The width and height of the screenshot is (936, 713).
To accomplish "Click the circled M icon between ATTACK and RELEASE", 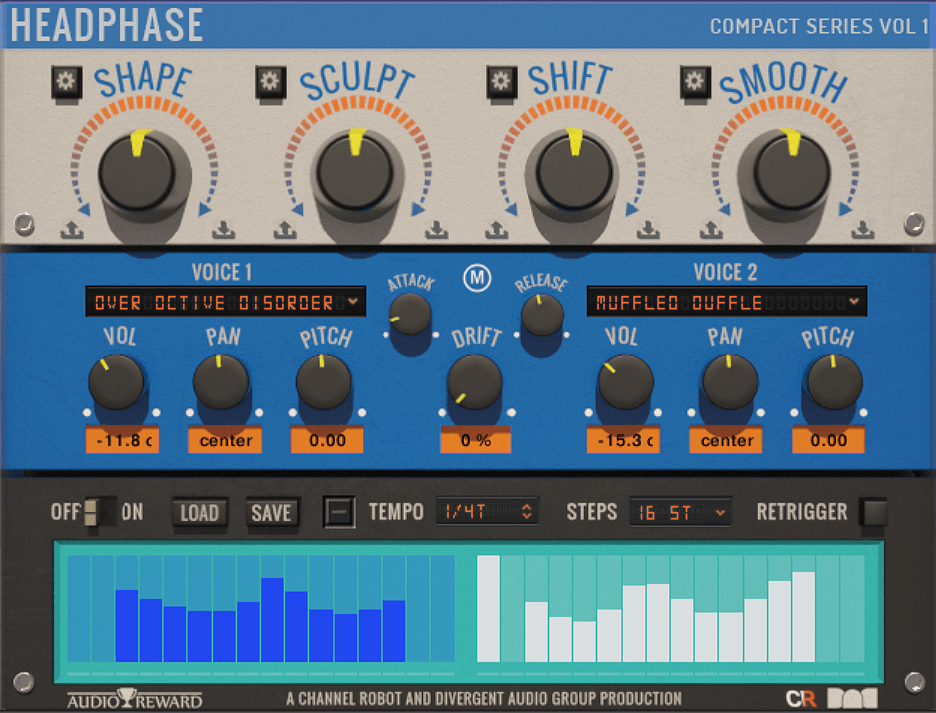I will pyautogui.click(x=477, y=278).
